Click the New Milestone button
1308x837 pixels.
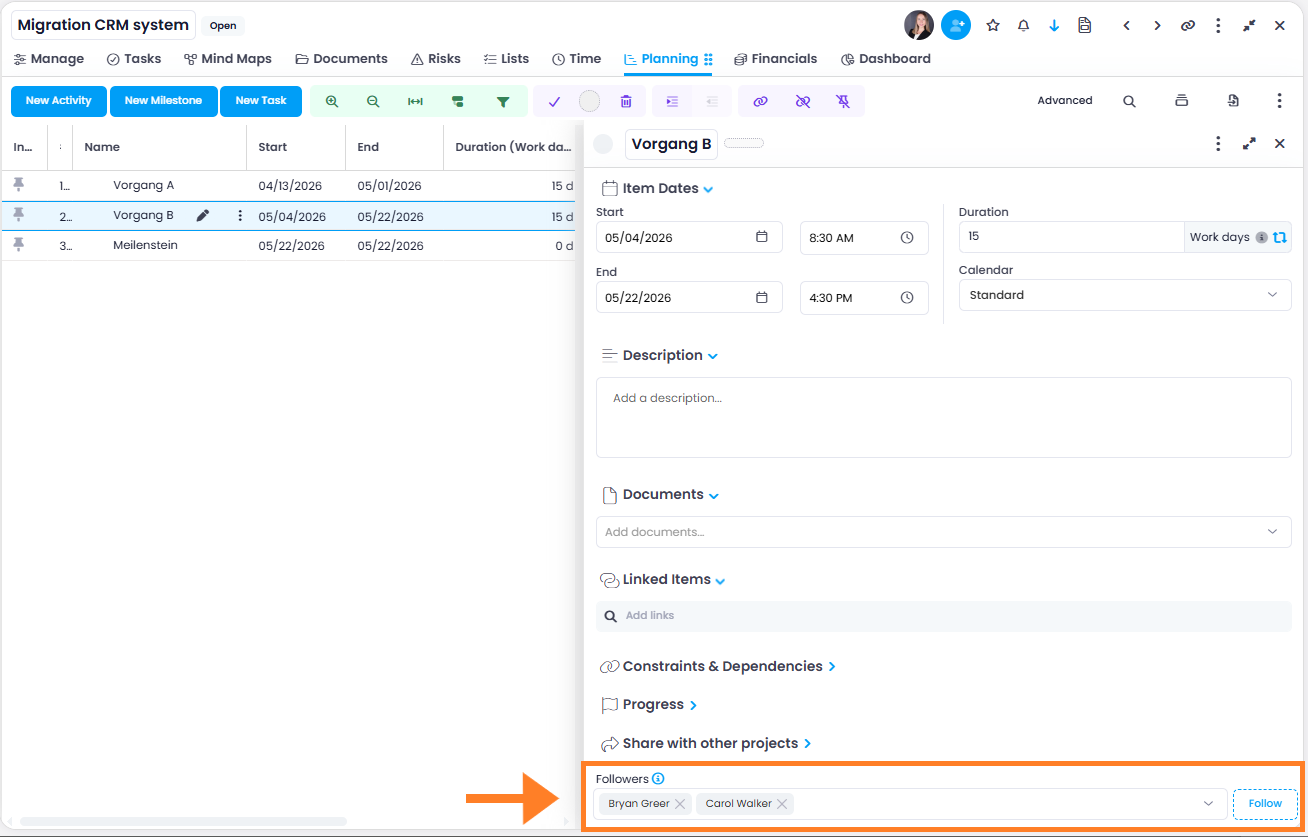point(163,101)
